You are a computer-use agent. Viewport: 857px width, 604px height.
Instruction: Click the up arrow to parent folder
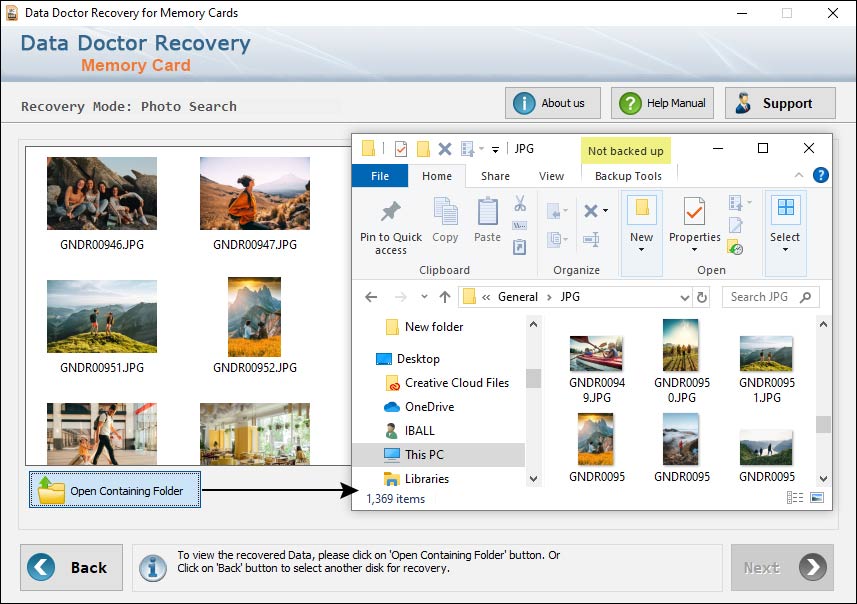click(x=445, y=297)
